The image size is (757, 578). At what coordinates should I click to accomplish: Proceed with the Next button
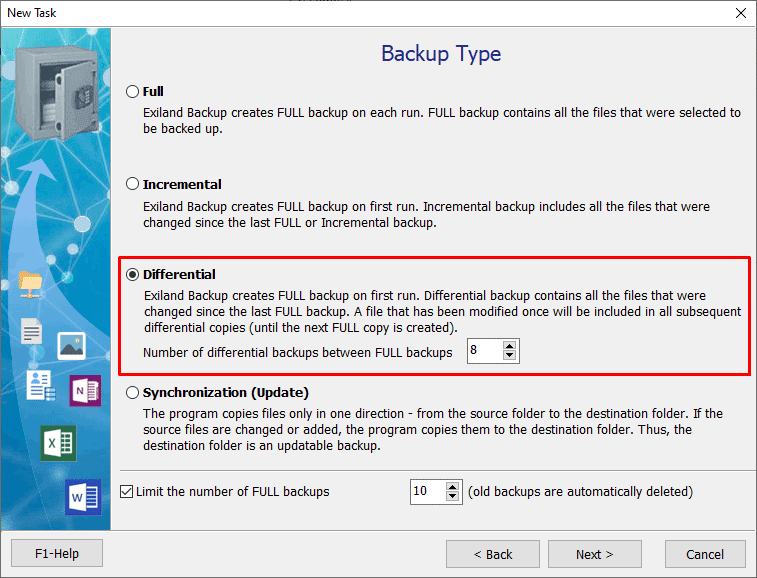(x=595, y=554)
